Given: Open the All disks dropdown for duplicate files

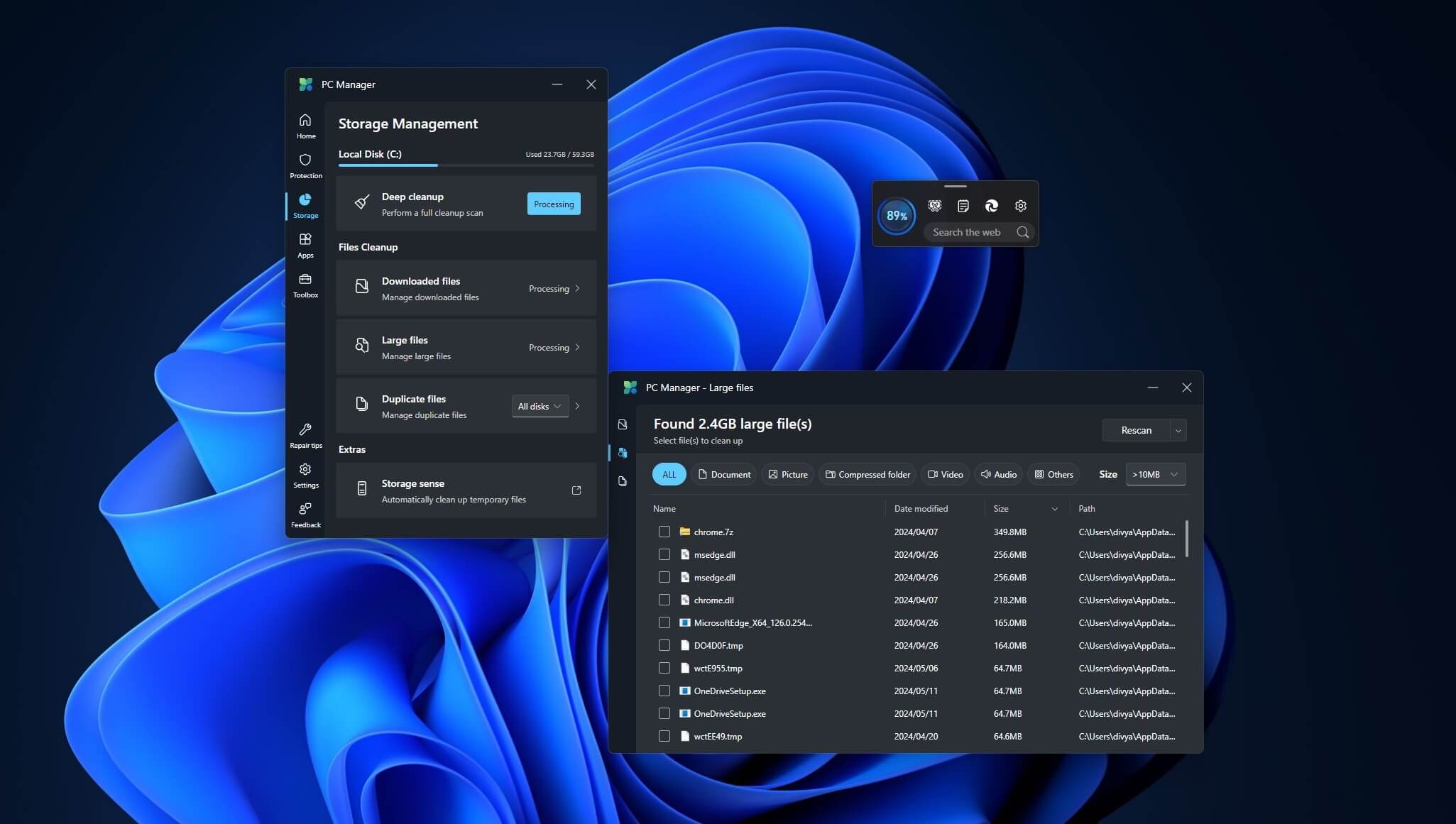Looking at the screenshot, I should [539, 406].
